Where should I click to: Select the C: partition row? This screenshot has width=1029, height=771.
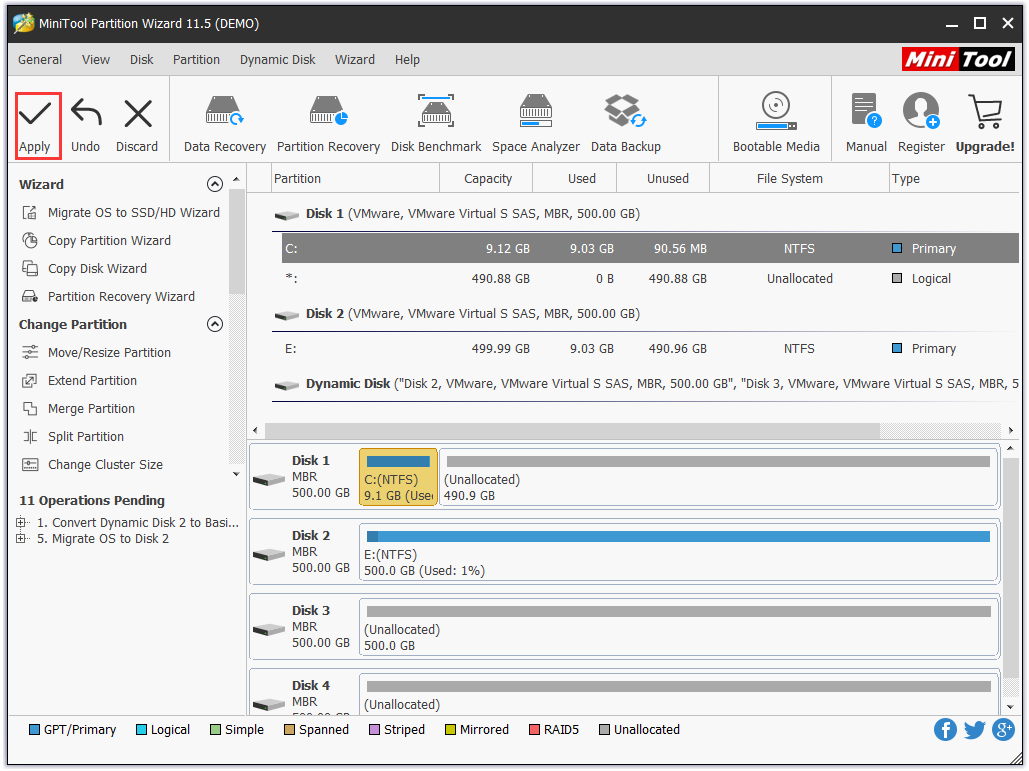pos(650,249)
